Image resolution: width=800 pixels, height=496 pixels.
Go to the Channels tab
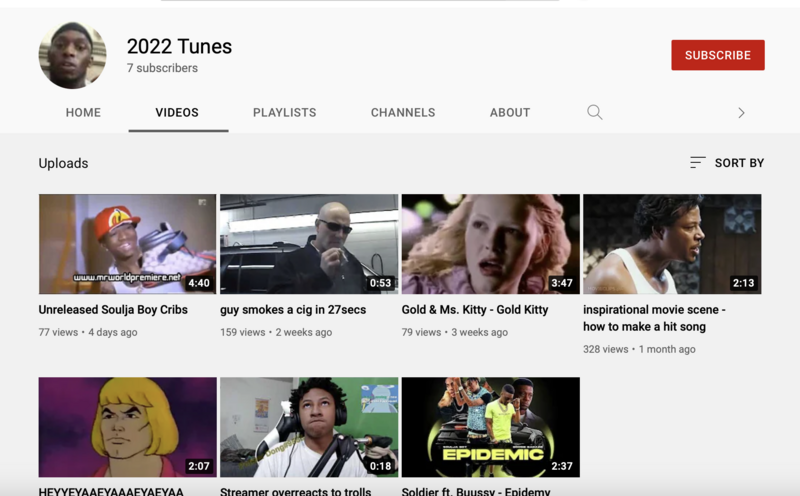[403, 113]
